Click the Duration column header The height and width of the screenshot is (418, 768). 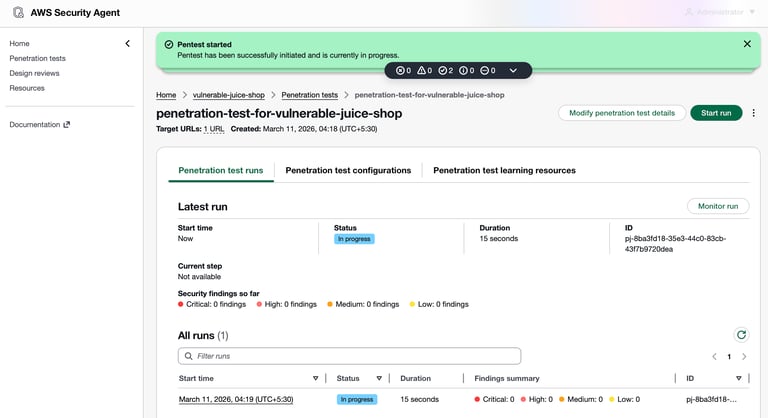coord(415,378)
